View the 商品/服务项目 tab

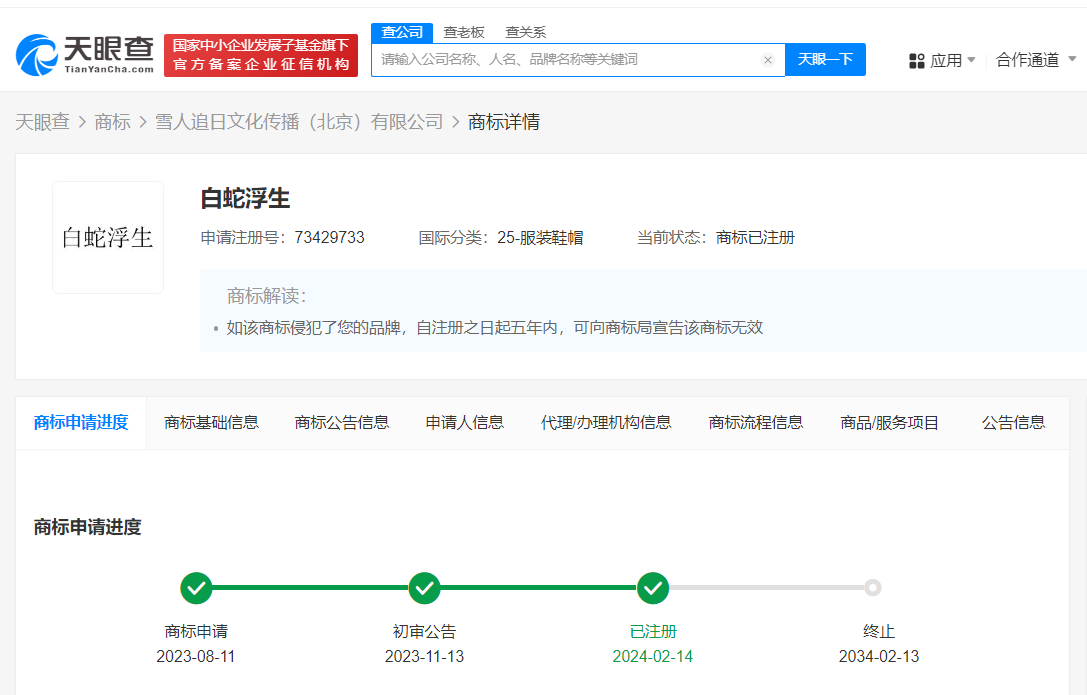[888, 422]
